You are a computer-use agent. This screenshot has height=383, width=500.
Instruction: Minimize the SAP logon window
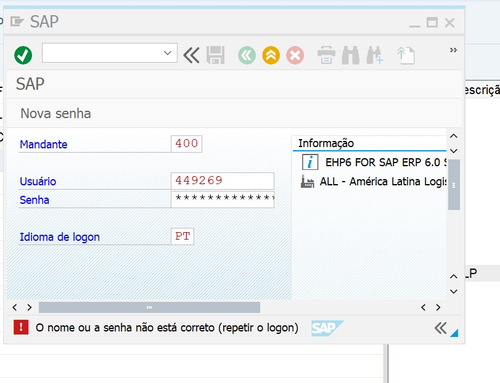(415, 25)
